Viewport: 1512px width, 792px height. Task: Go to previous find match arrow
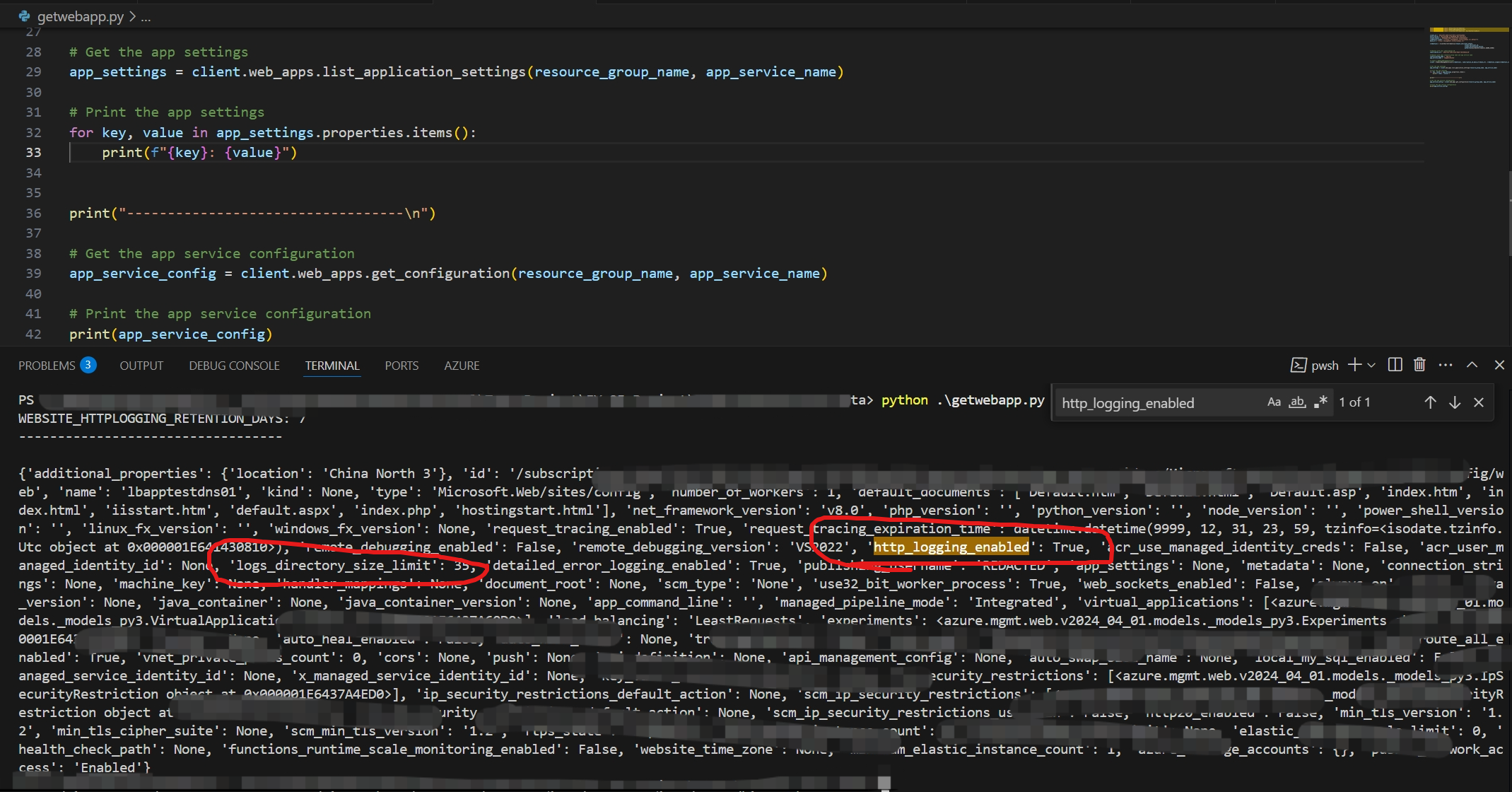[x=1430, y=402]
